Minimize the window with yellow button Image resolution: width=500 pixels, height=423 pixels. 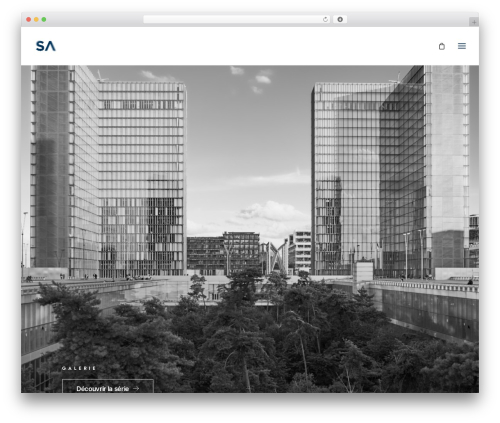(x=36, y=20)
